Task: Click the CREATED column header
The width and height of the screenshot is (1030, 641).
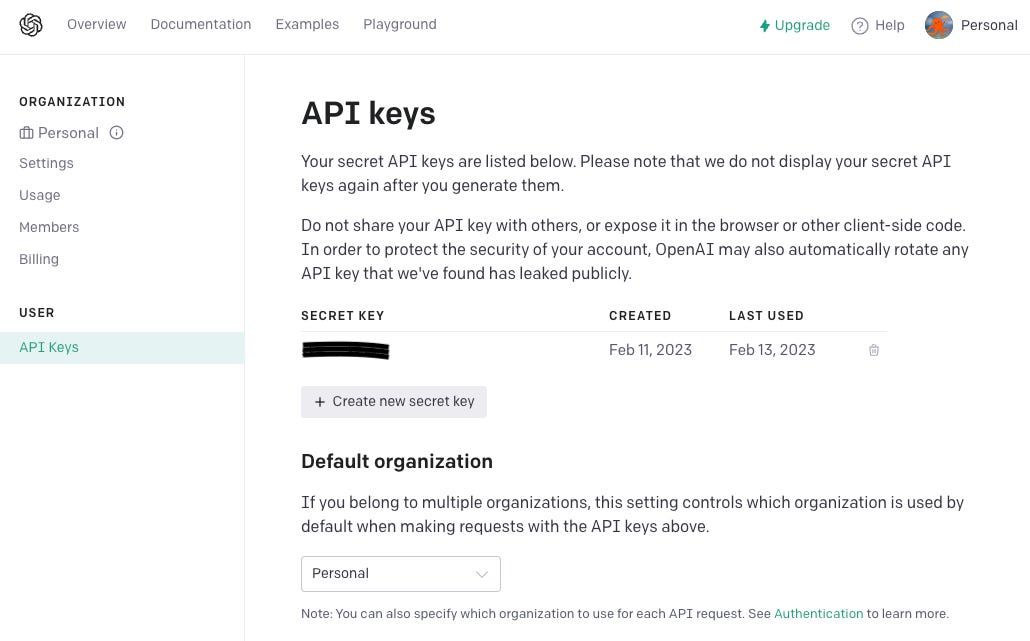Action: point(640,316)
